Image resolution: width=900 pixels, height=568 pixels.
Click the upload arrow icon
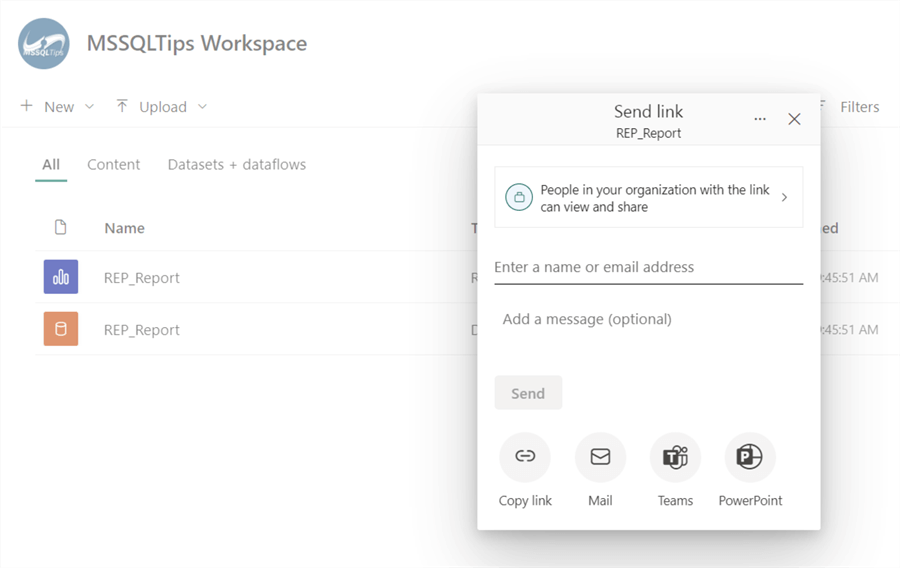point(122,106)
